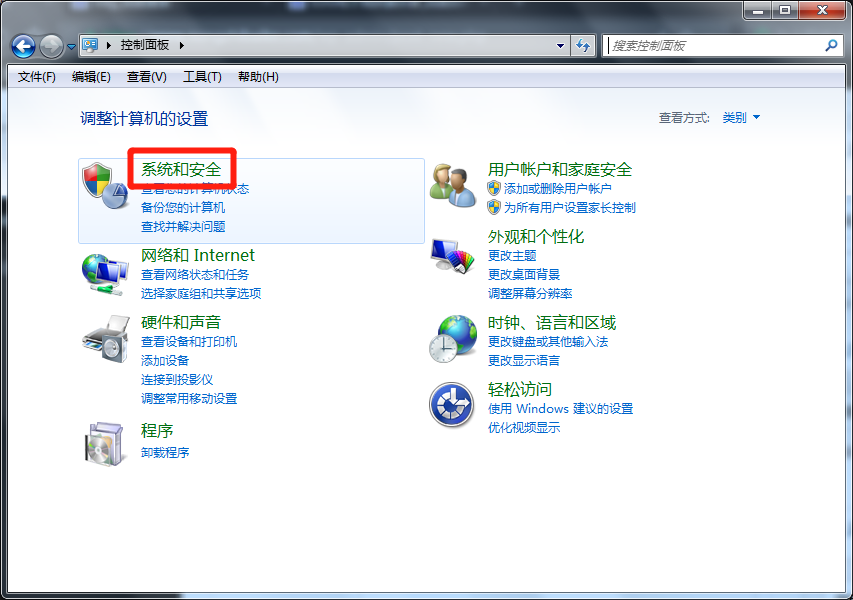The height and width of the screenshot is (600, 853).
Task: Expand the arrow after 控制面板 breadcrumb
Action: (182, 45)
